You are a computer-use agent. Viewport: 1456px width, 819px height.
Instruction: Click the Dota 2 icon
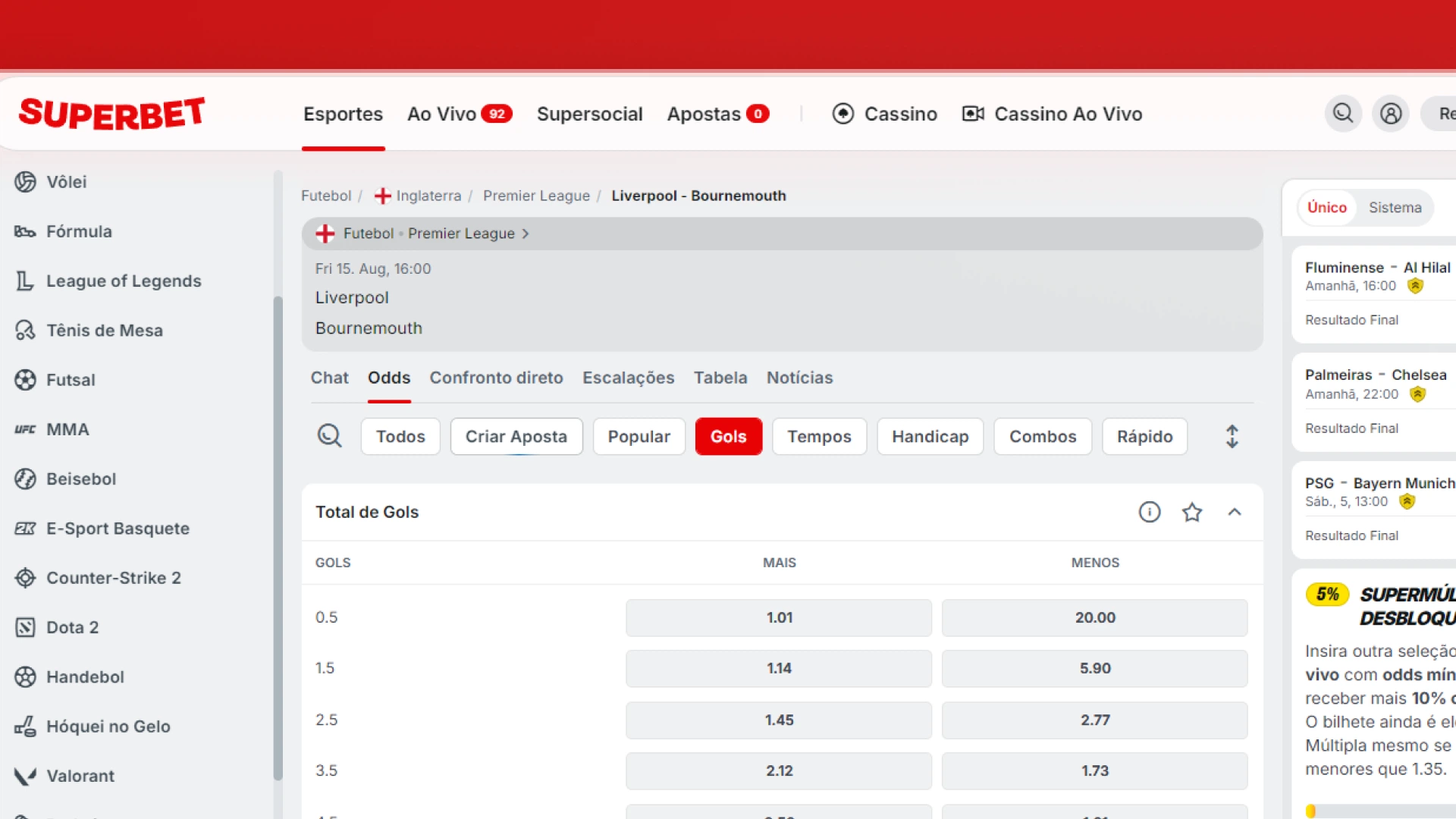25,627
